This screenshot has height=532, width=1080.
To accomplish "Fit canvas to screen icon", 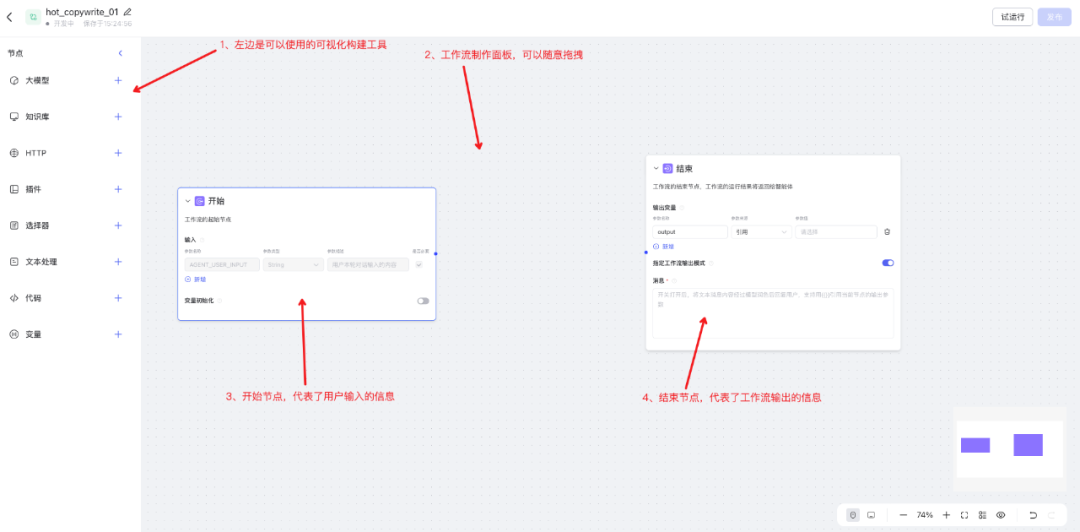I will click(x=964, y=515).
